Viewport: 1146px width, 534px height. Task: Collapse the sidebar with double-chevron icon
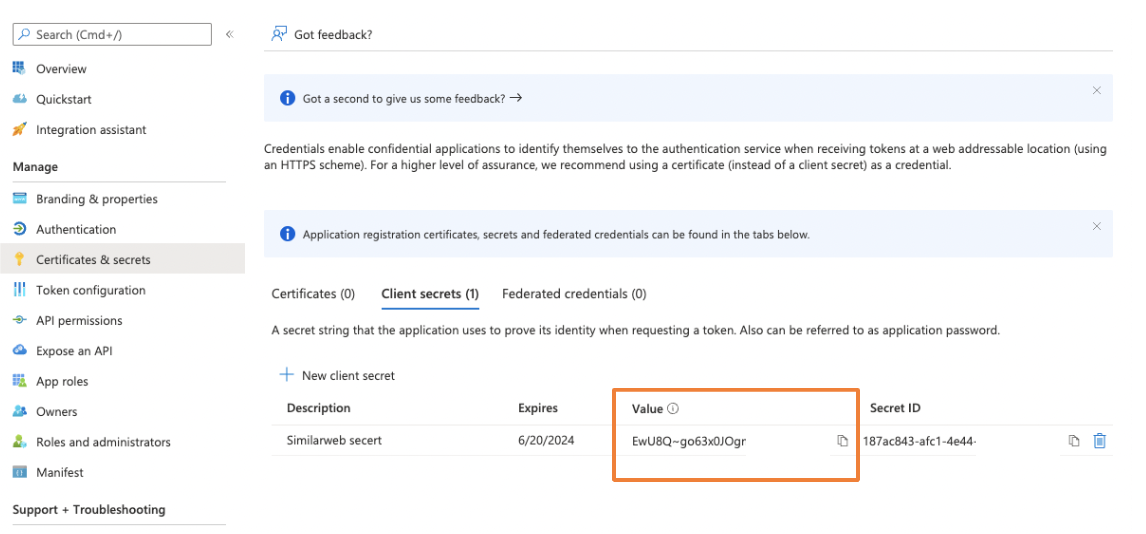pos(229,34)
